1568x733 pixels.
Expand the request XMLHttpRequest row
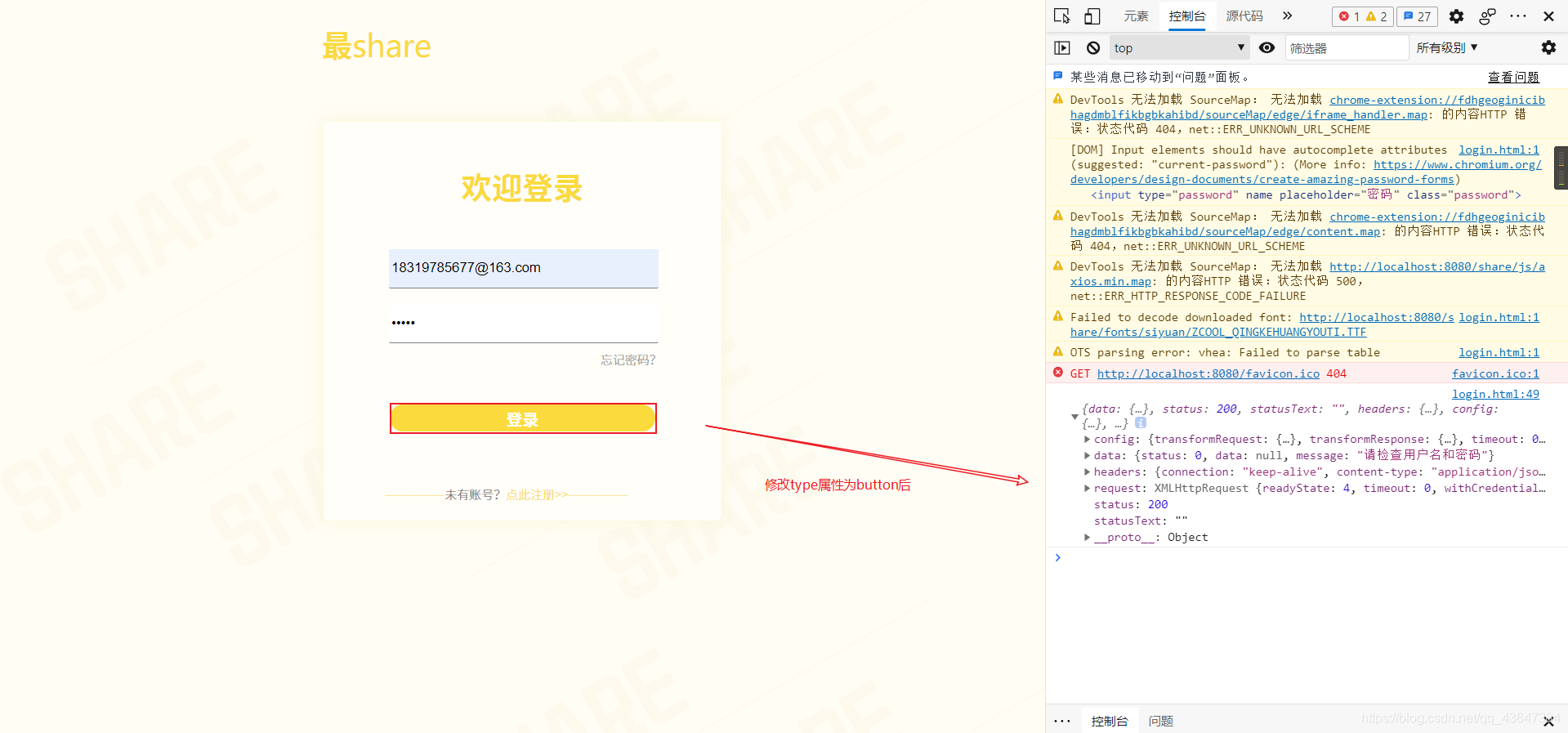pyautogui.click(x=1087, y=488)
